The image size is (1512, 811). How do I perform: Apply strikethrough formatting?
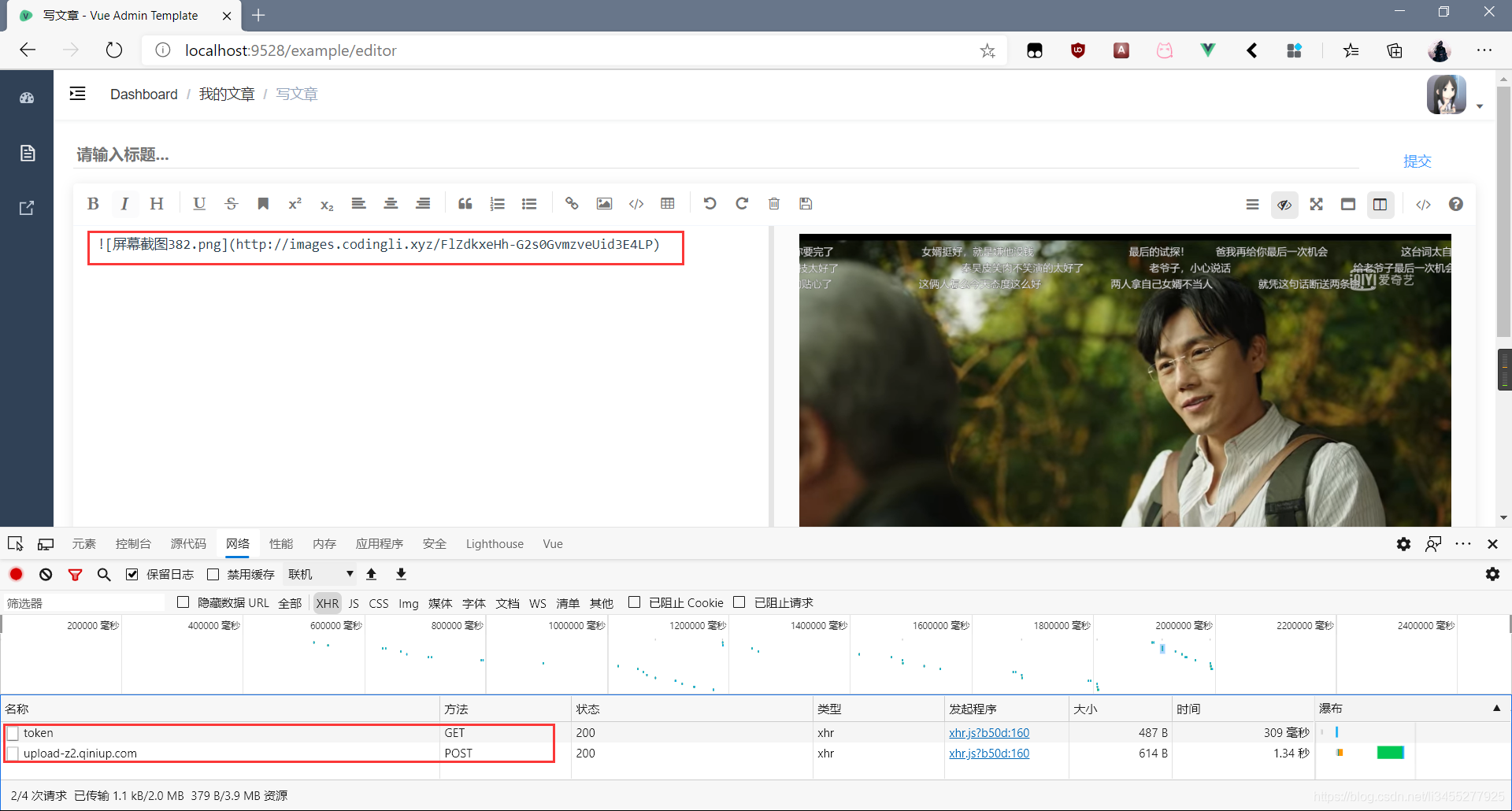[x=232, y=204]
